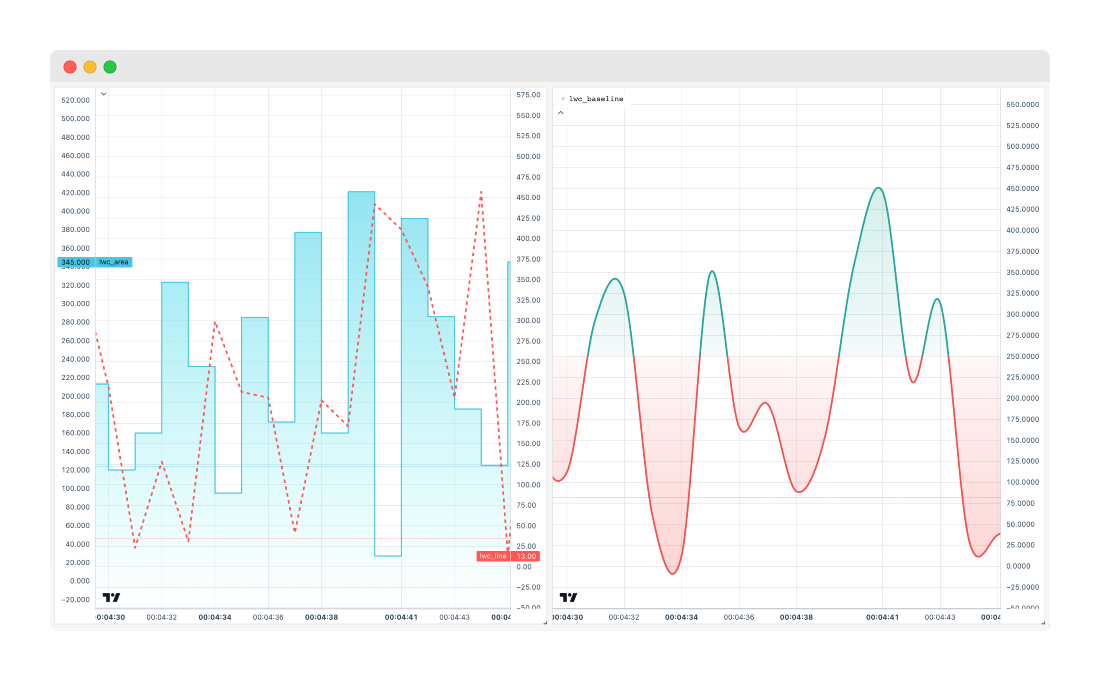Click the 00:04:38 time marker in right chart
This screenshot has height=681, width=1100.
[x=795, y=617]
